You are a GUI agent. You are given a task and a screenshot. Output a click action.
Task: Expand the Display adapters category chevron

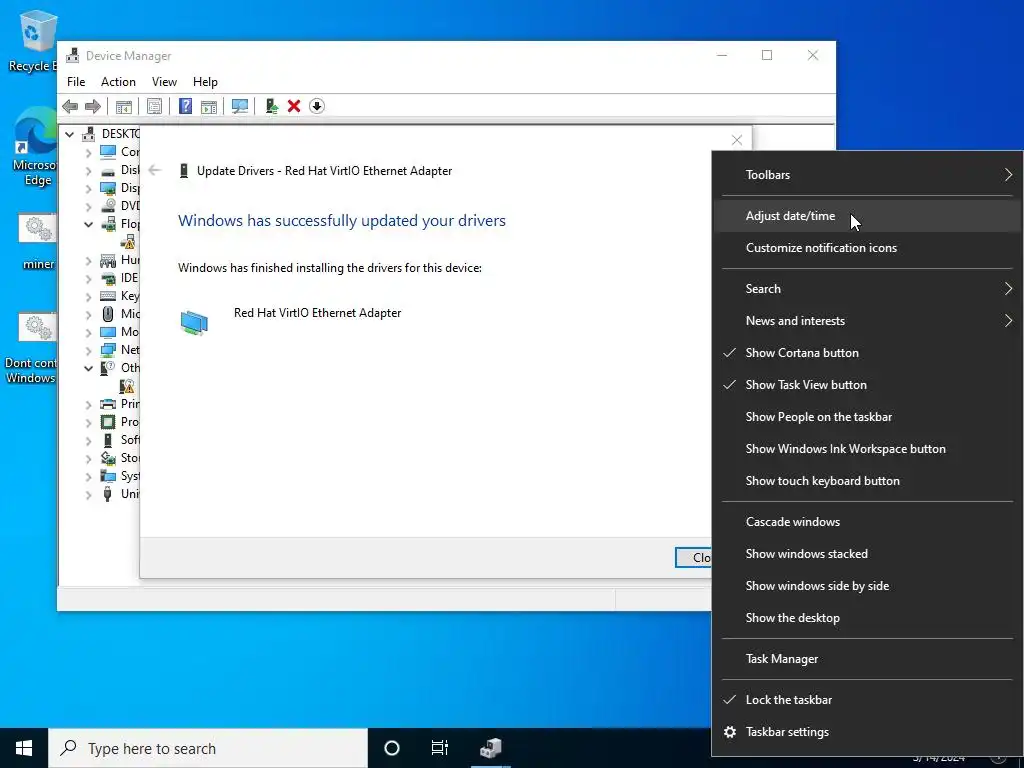[89, 189]
